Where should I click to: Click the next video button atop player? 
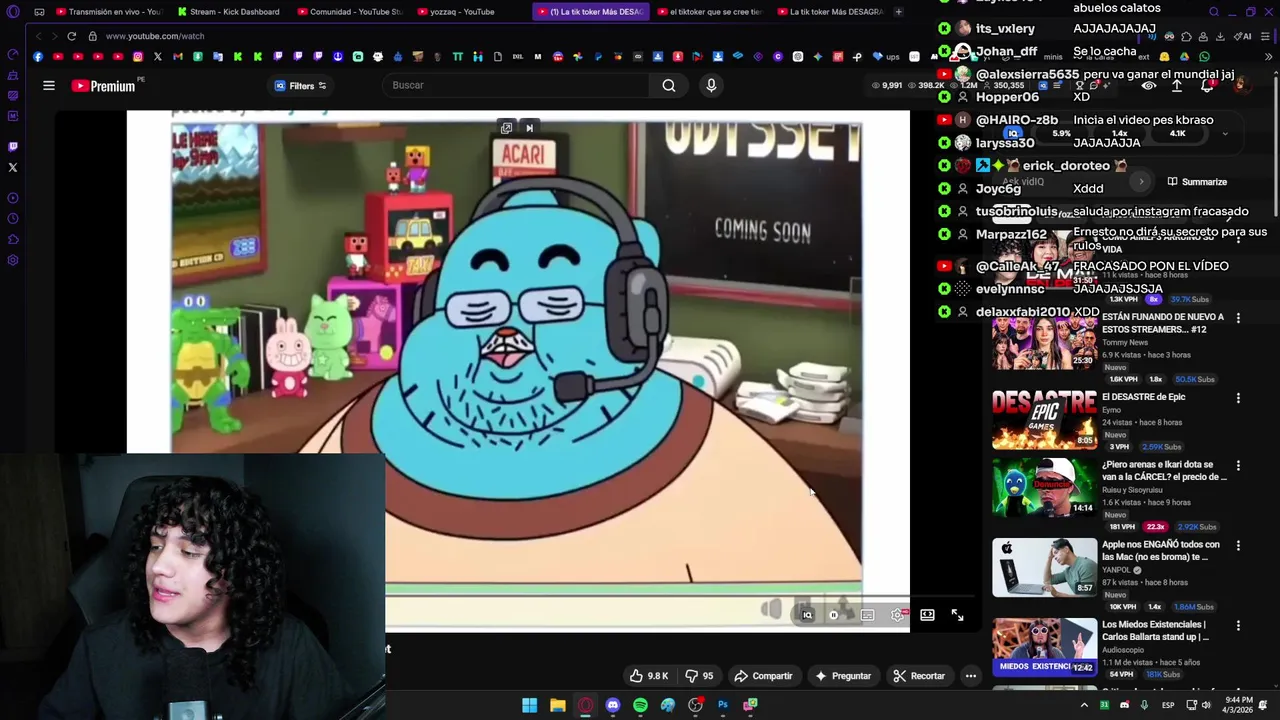(x=529, y=128)
